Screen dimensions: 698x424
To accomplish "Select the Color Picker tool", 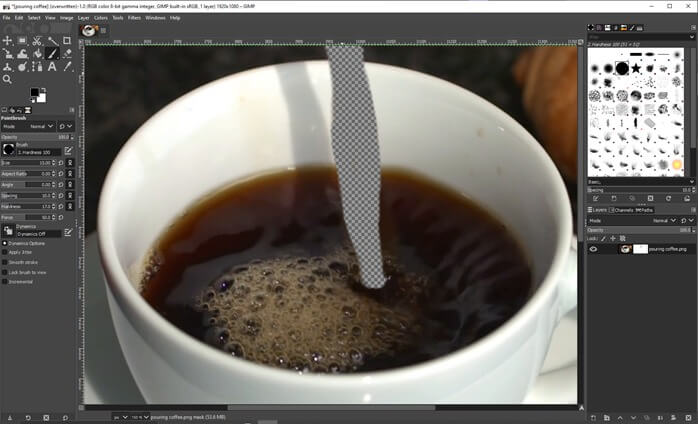I will click(x=67, y=67).
